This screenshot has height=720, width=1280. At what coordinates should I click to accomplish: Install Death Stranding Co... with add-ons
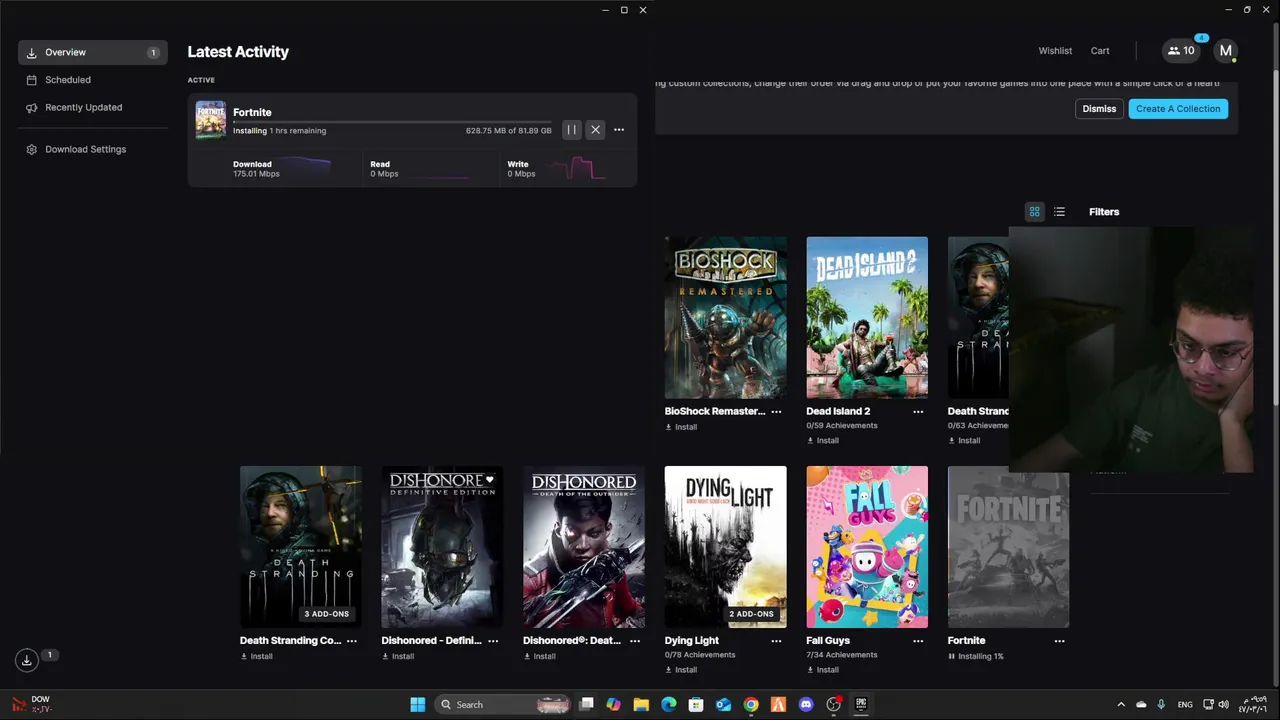256,657
